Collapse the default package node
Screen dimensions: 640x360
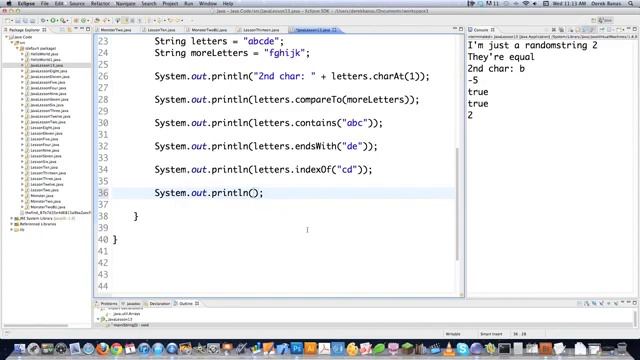coord(17,48)
